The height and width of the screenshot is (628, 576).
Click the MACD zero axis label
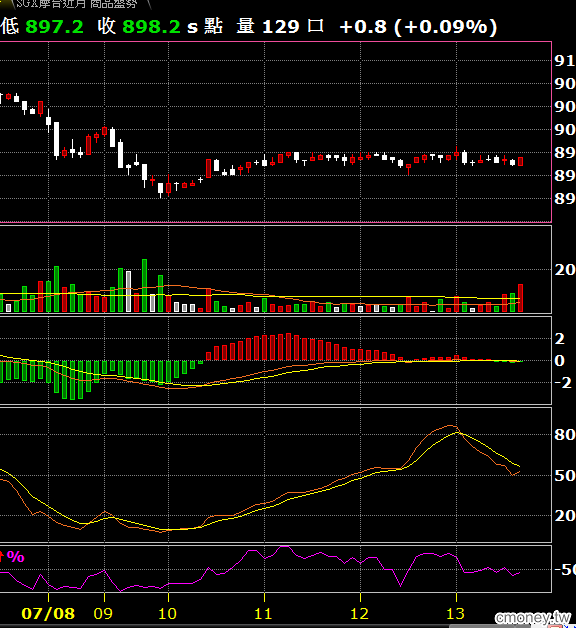(560, 360)
